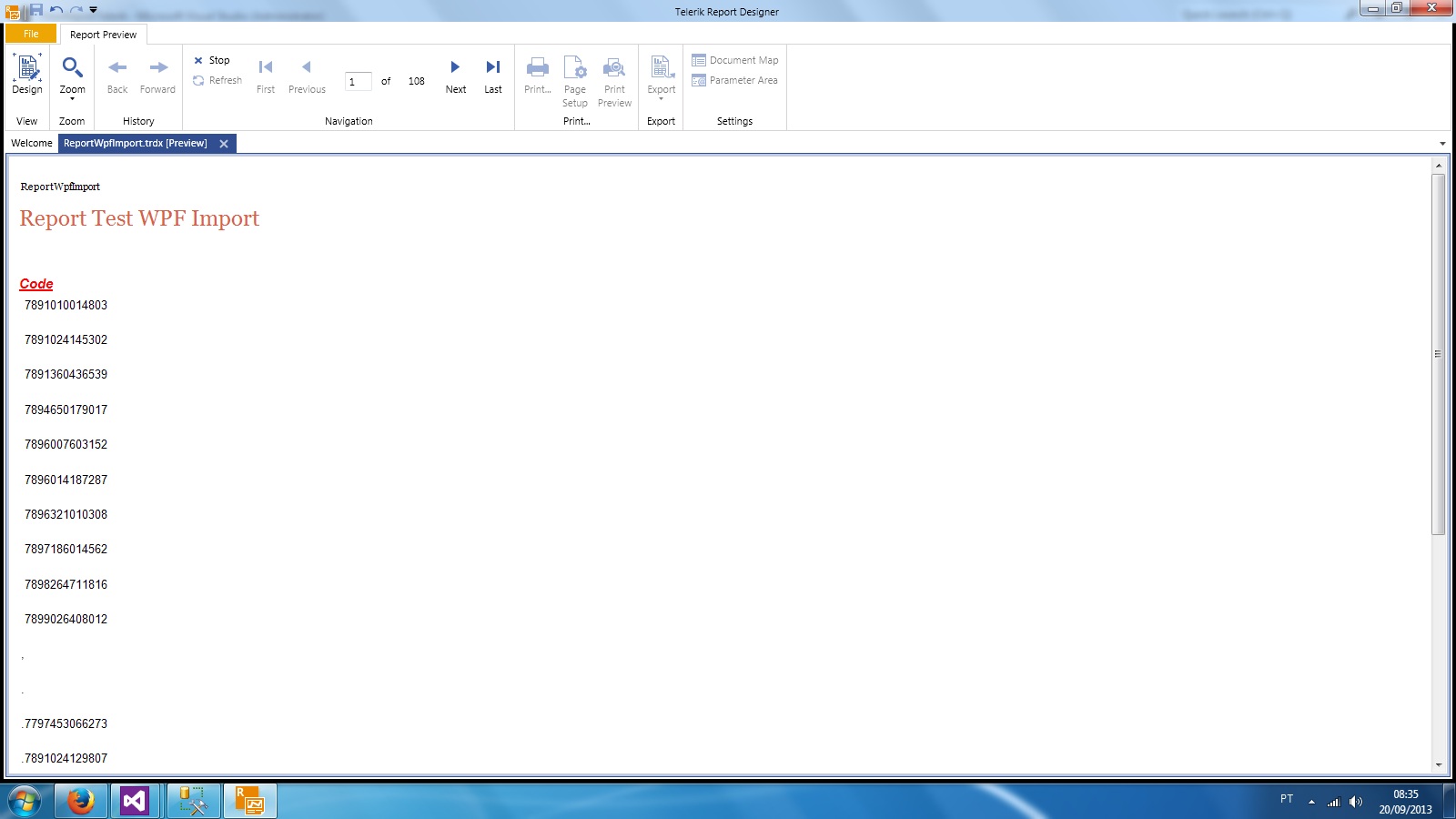Open the volume control in system tray

click(x=1356, y=802)
